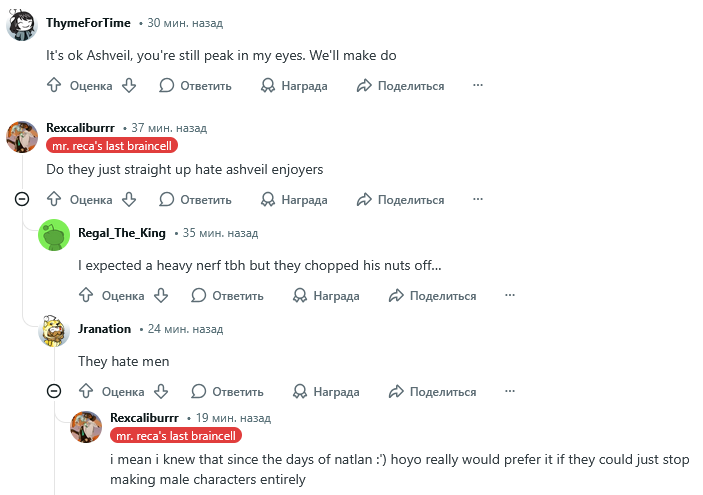The image size is (703, 495).
Task: Upvote ThymeForTime's comment
Action: (55, 86)
